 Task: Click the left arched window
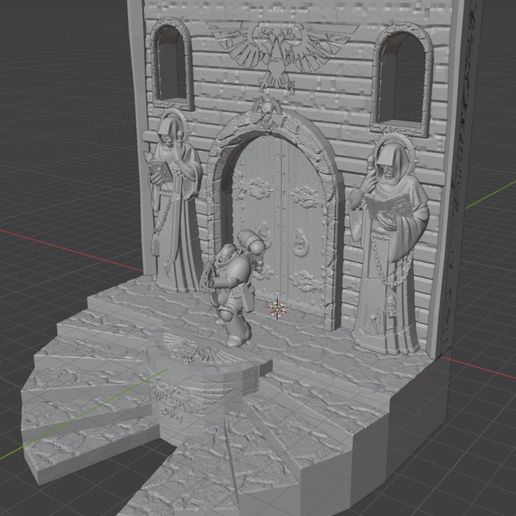tap(171, 65)
